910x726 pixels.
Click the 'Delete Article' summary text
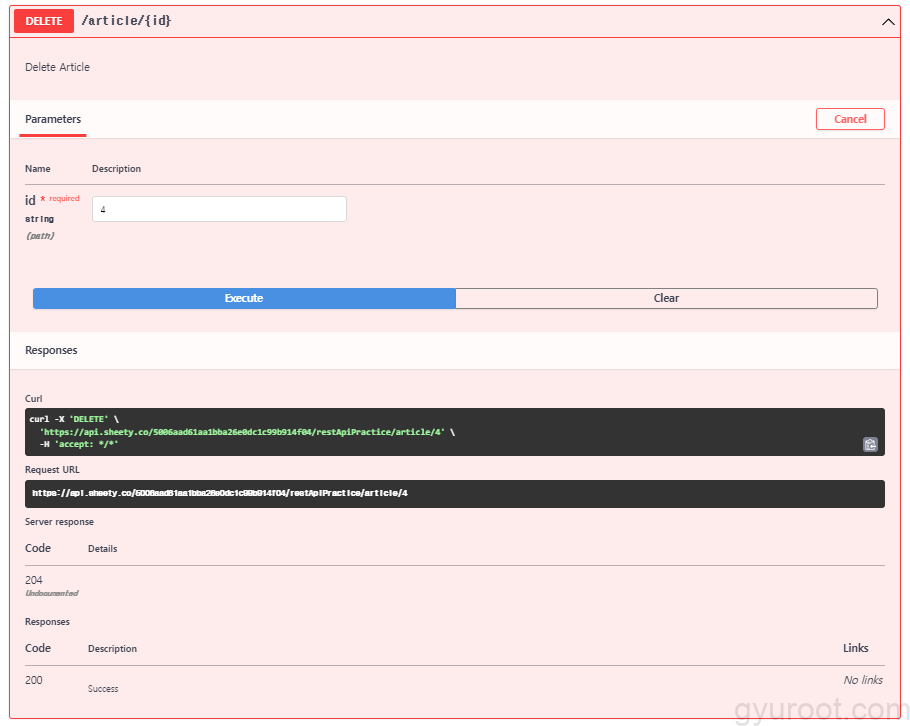click(x=57, y=67)
